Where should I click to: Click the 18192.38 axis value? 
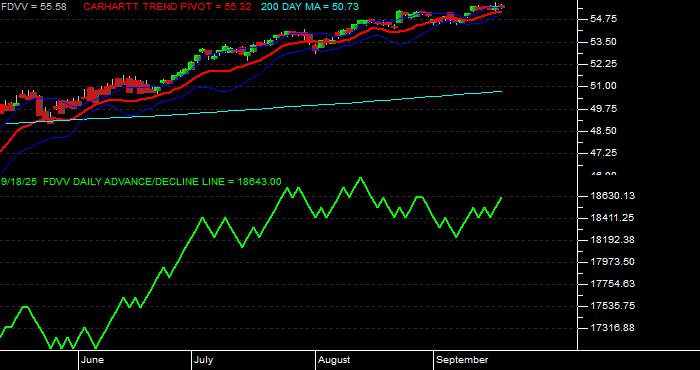(612, 240)
